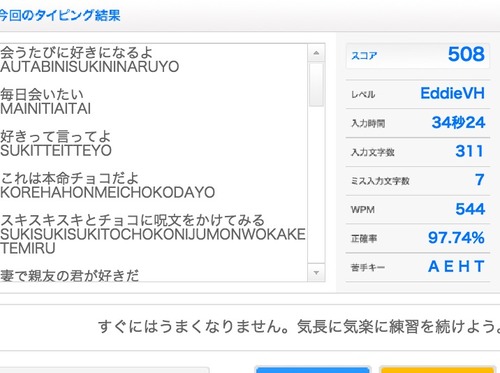Image resolution: width=500 pixels, height=373 pixels.
Task: Click the line 好きって言ってよ
Action: 55,137
